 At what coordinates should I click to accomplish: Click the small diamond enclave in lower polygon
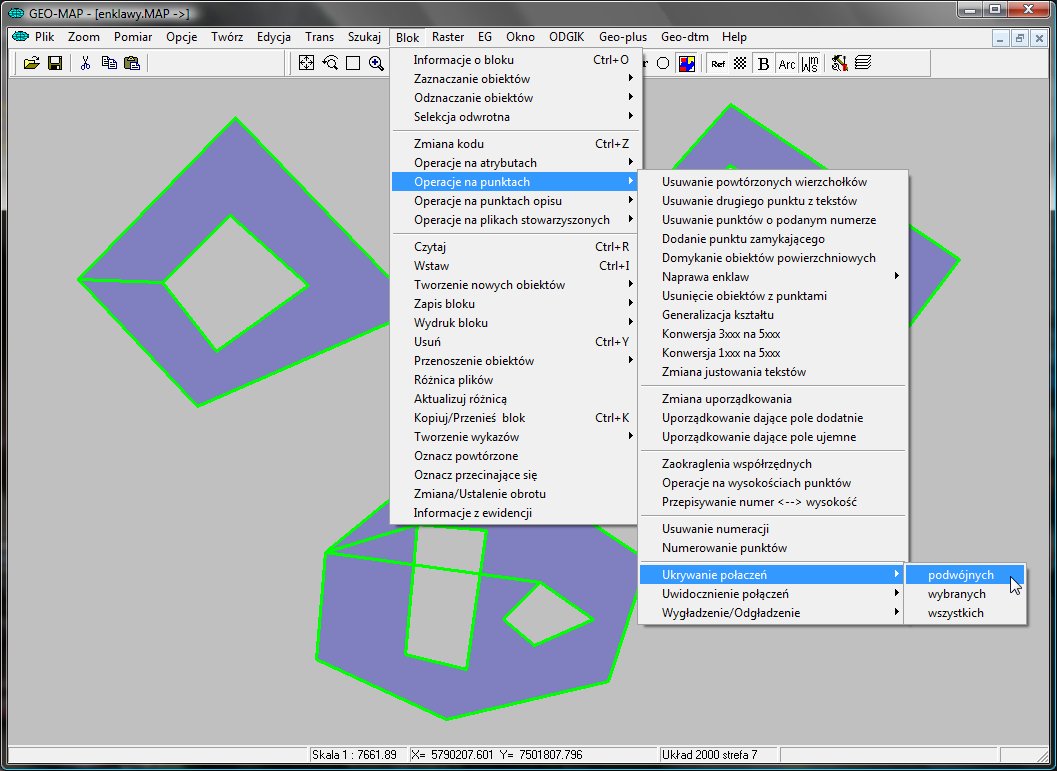tap(547, 615)
